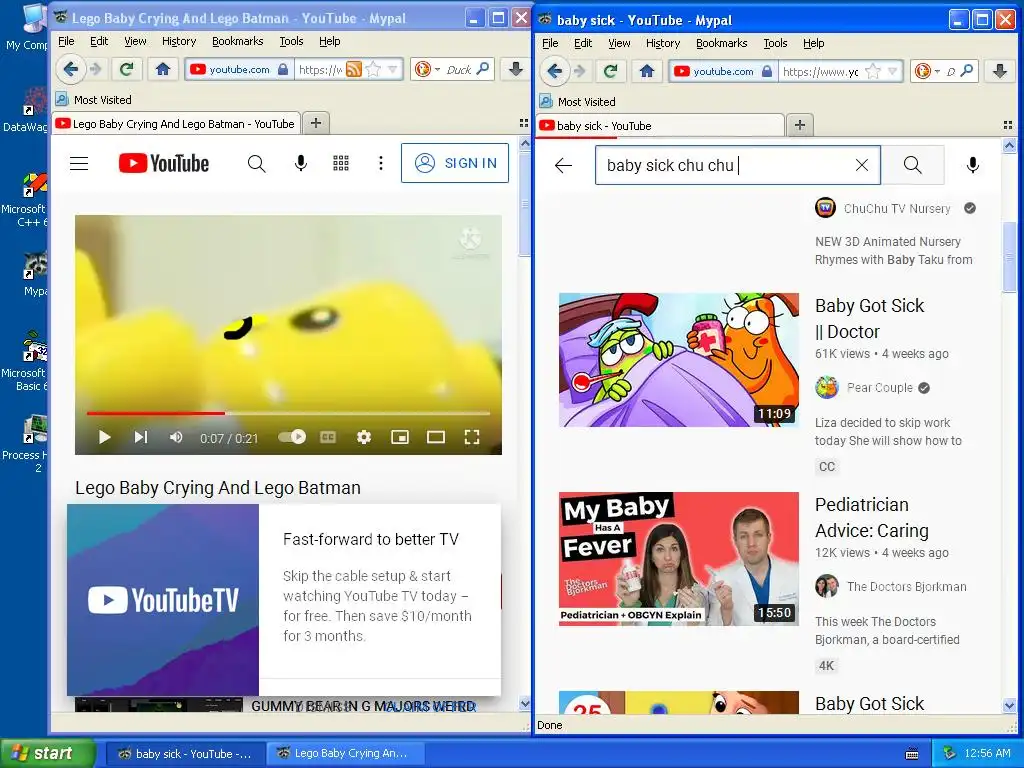Click microphone icon in right window

[972, 165]
